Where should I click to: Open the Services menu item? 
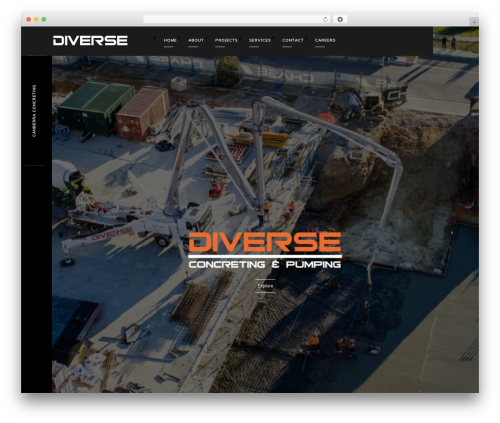(x=260, y=40)
